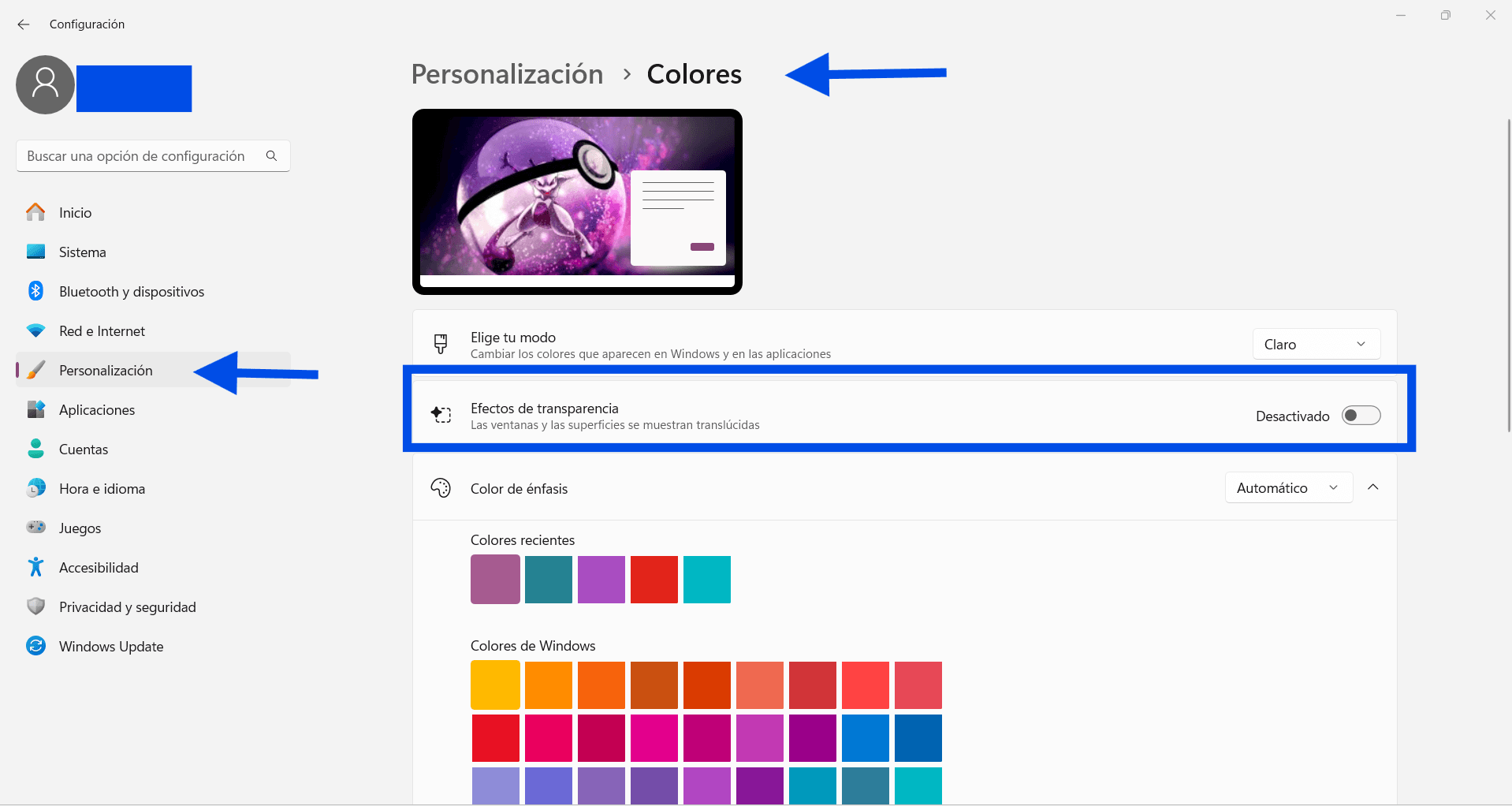Click the Buscar una opción de configuración field
Screen dimensions: 1512x806
[153, 156]
